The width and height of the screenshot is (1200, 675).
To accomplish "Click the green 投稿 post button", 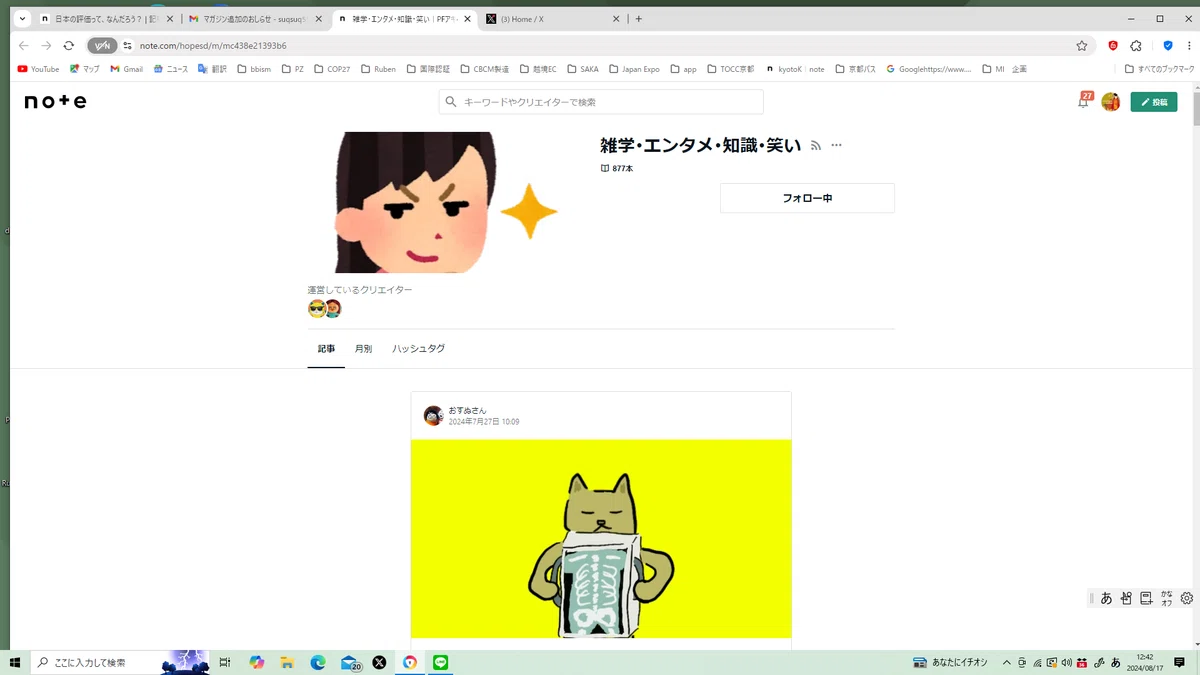I will point(1153,102).
